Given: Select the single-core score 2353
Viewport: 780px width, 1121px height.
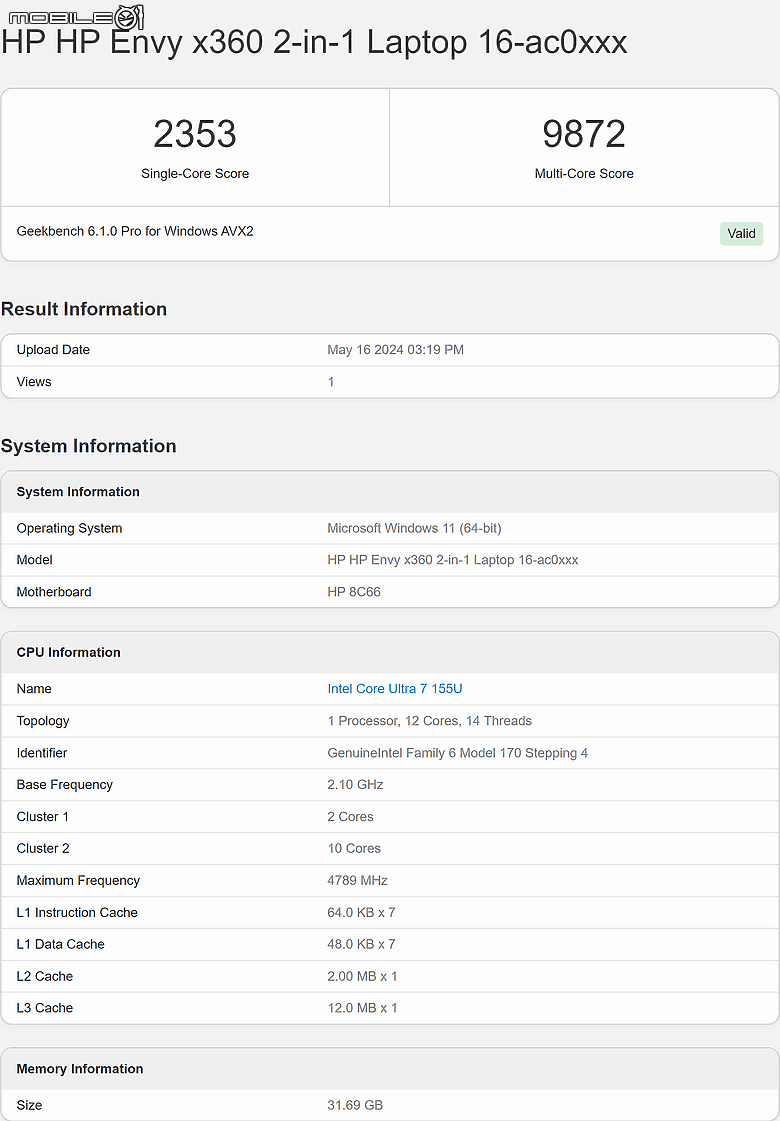Looking at the screenshot, I should pos(195,134).
